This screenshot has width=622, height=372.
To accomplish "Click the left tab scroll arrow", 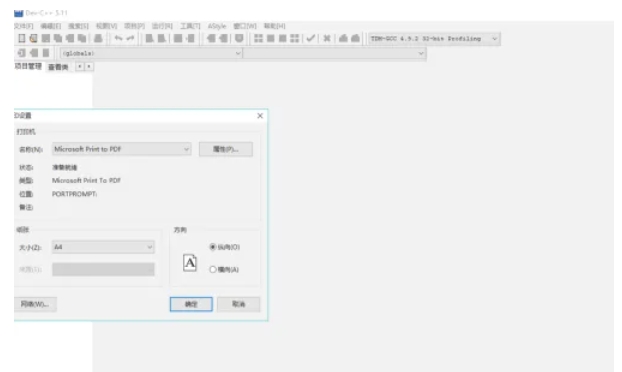I will pos(80,66).
